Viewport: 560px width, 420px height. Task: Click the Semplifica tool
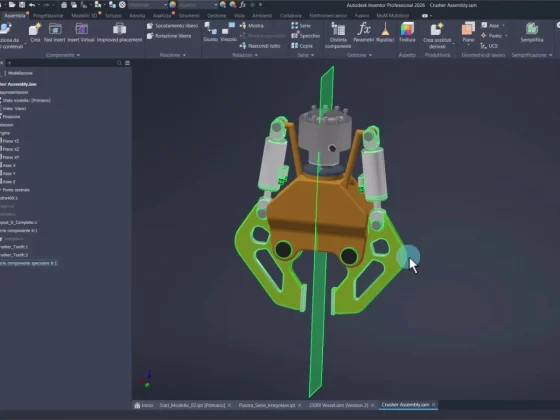pyautogui.click(x=532, y=32)
